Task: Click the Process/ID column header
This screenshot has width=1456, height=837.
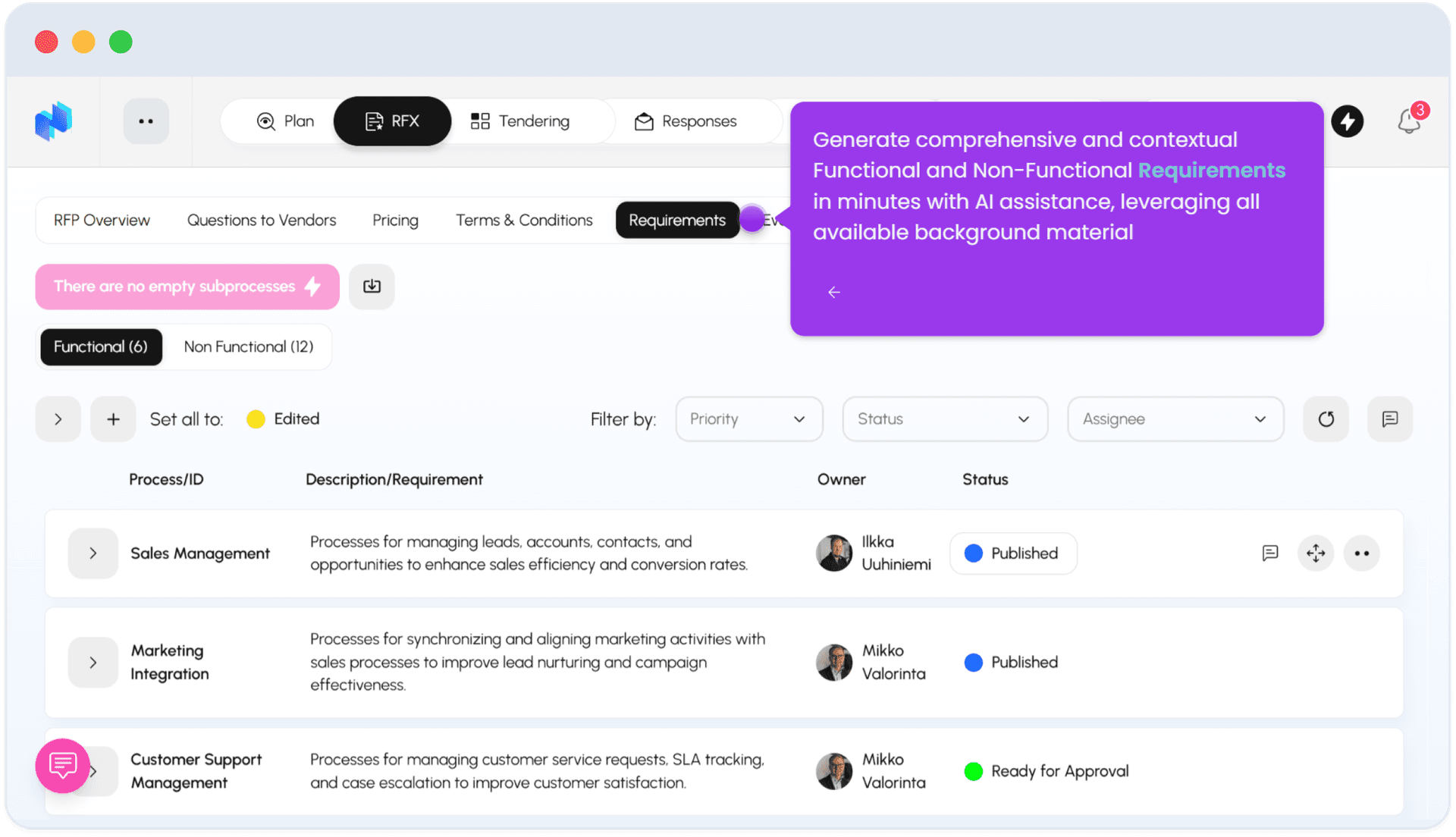Action: click(x=166, y=480)
